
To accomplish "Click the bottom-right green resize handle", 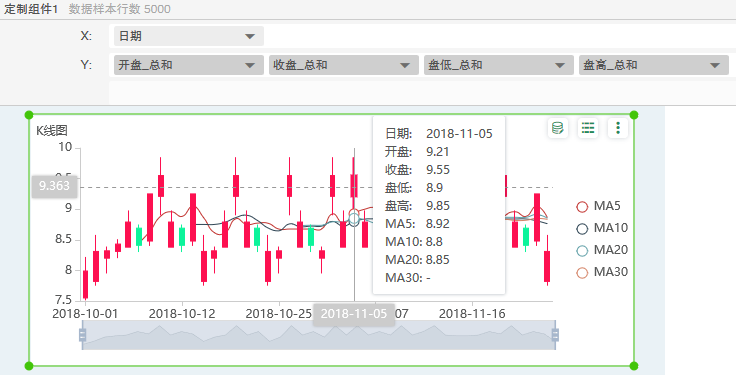I will (x=634, y=366).
